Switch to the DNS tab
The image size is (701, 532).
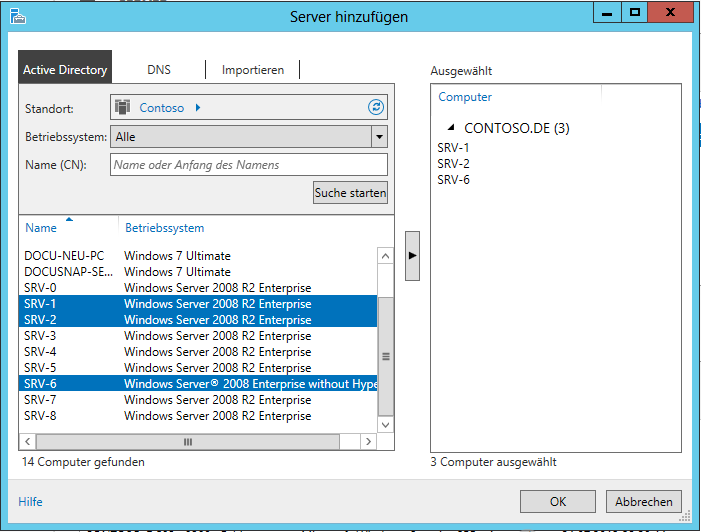click(159, 70)
